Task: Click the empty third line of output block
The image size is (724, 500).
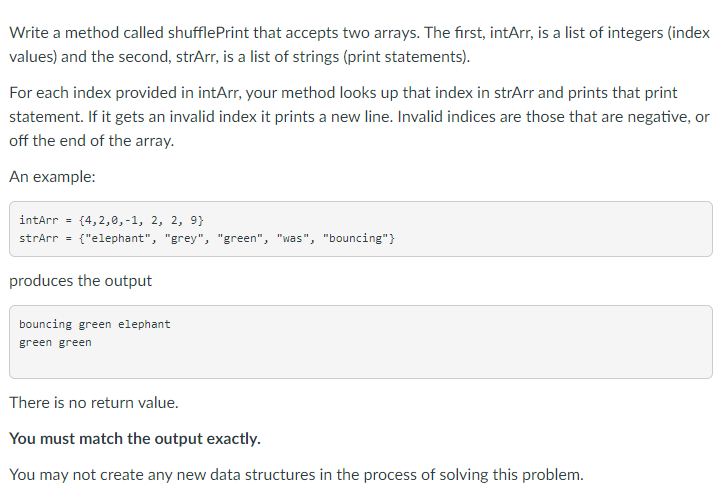Action: pyautogui.click(x=361, y=361)
